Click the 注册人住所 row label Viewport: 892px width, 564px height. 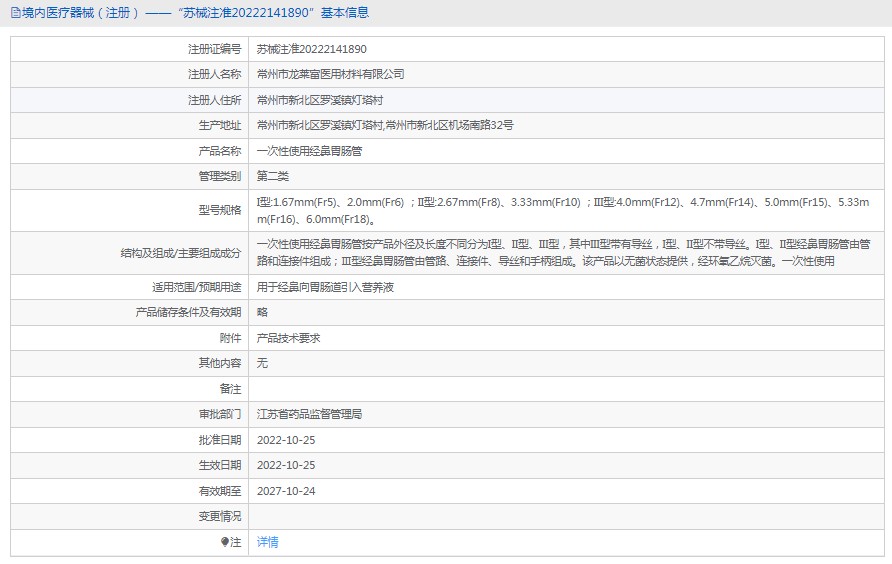coord(214,100)
